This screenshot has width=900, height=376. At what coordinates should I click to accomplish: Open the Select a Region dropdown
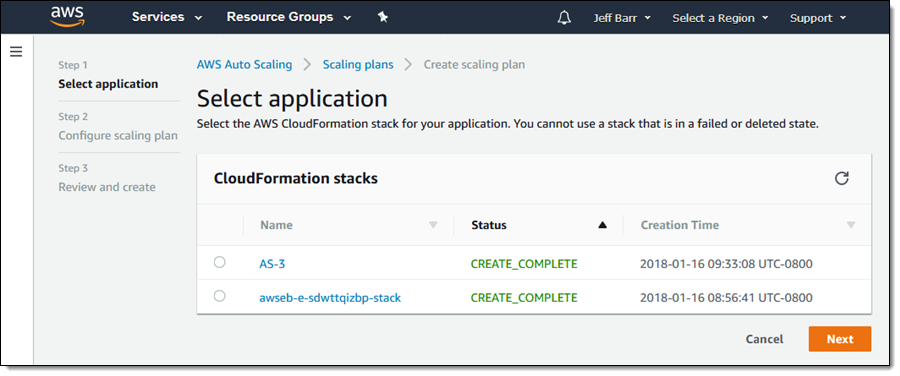[720, 18]
